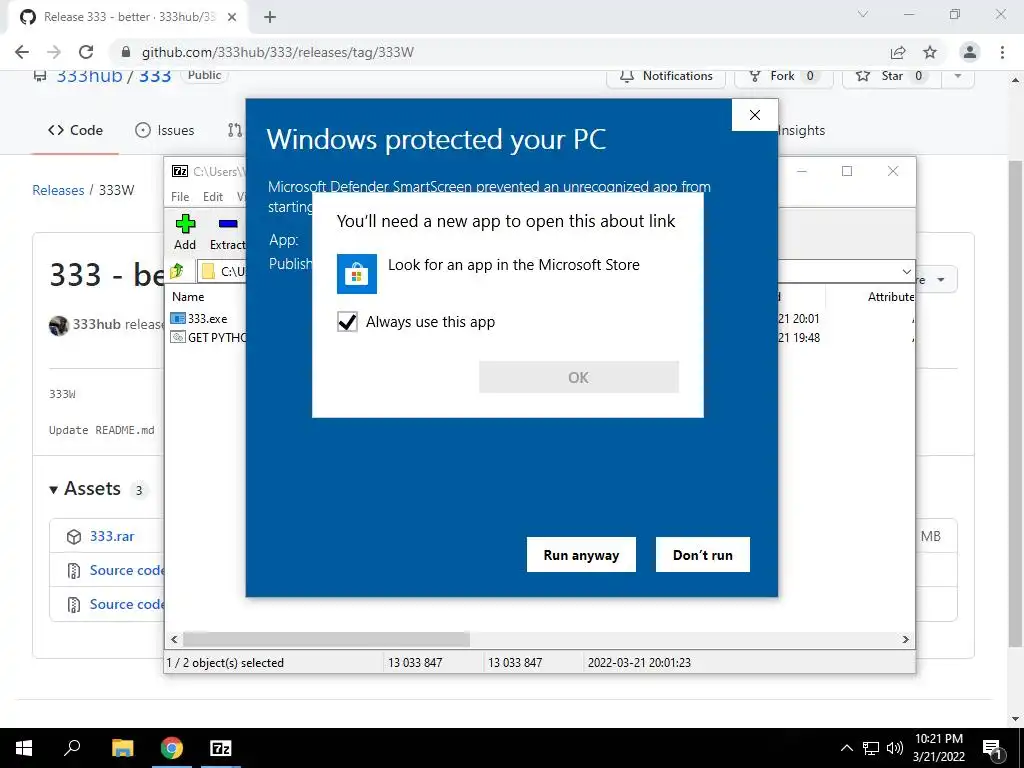The height and width of the screenshot is (768, 1024).
Task: Click the left arrow of 7-Zip horizontal scrollbar
Action: [174, 639]
